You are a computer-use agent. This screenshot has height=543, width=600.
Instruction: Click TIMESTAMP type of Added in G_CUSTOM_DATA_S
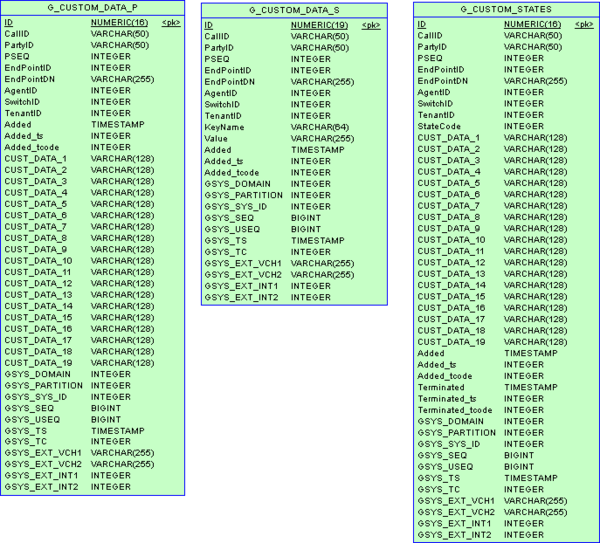click(x=318, y=150)
